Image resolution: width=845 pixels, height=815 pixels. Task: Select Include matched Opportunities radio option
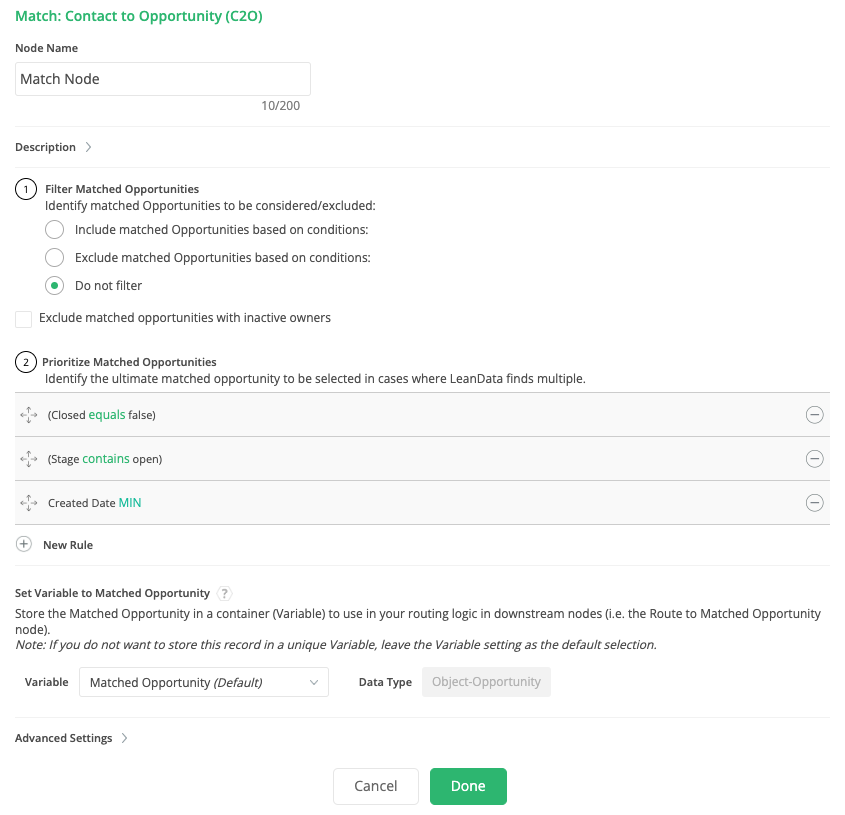pos(55,229)
